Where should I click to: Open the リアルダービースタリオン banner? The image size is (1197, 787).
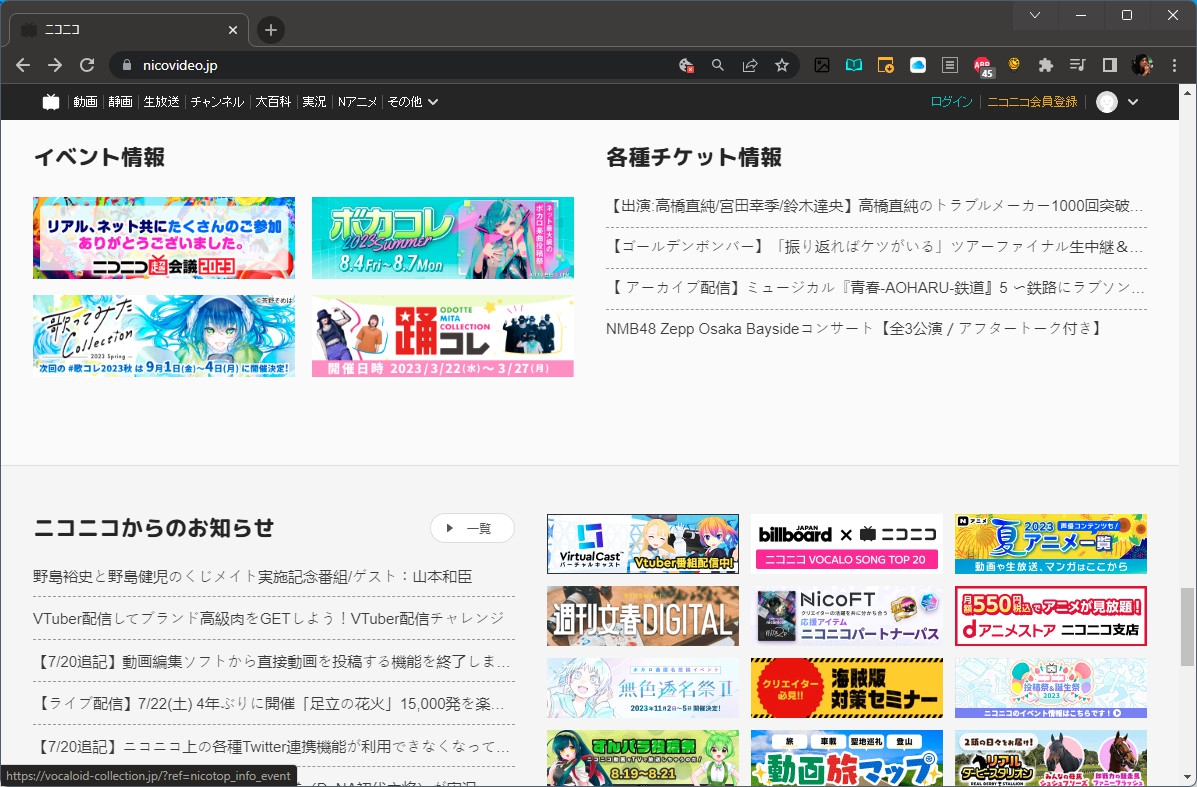1050,758
